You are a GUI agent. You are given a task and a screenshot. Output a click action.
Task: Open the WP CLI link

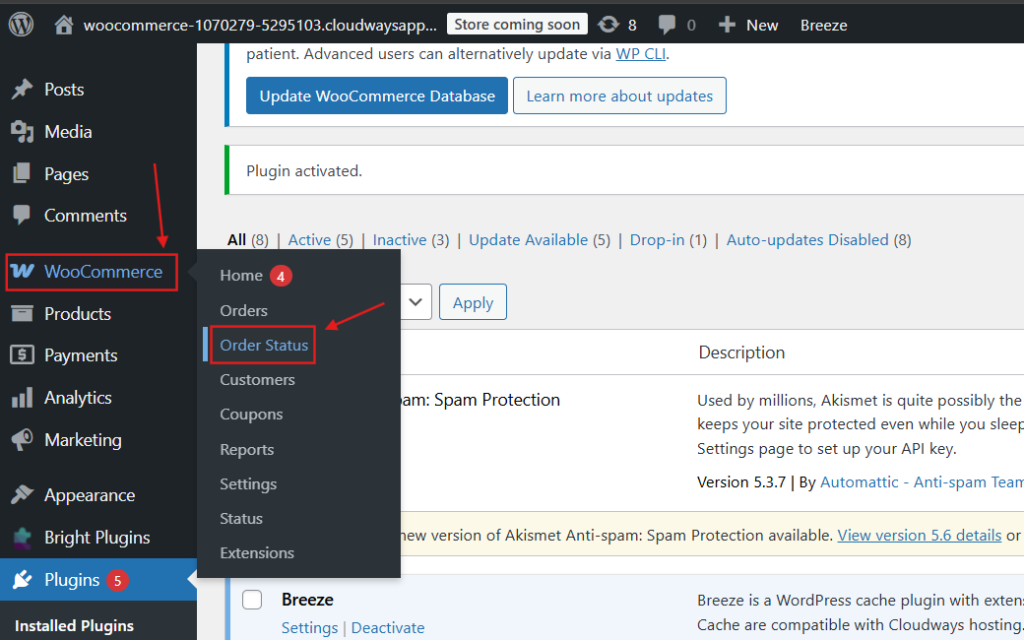click(x=641, y=54)
